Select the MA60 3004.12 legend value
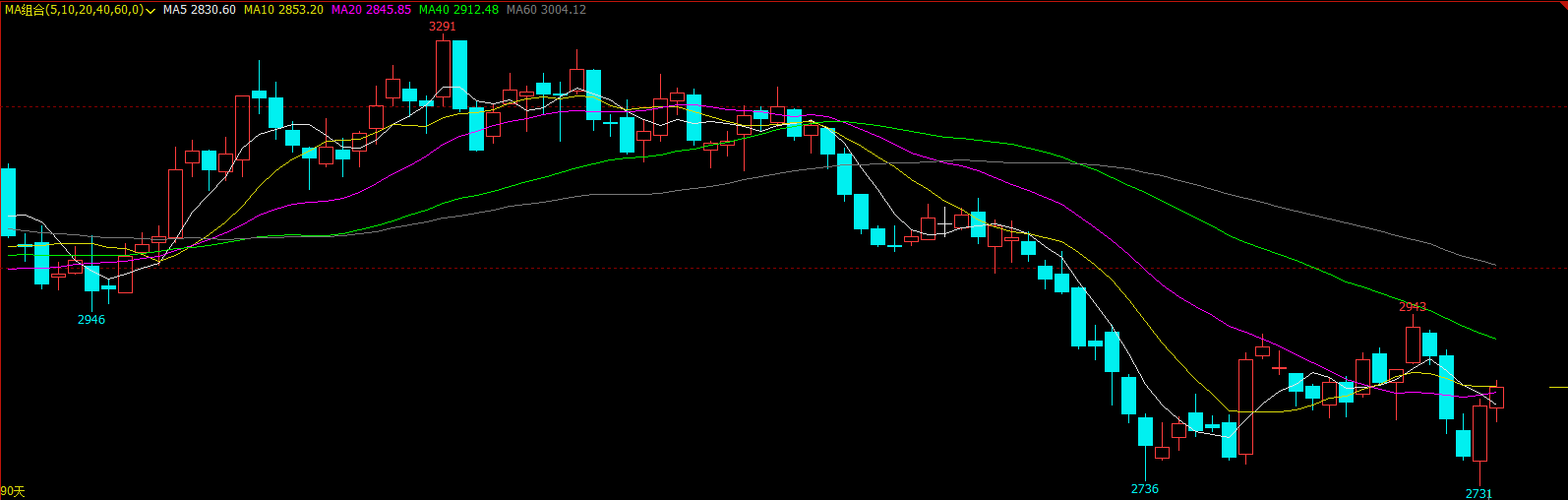Screen dimensions: 1568x500 (546, 9)
